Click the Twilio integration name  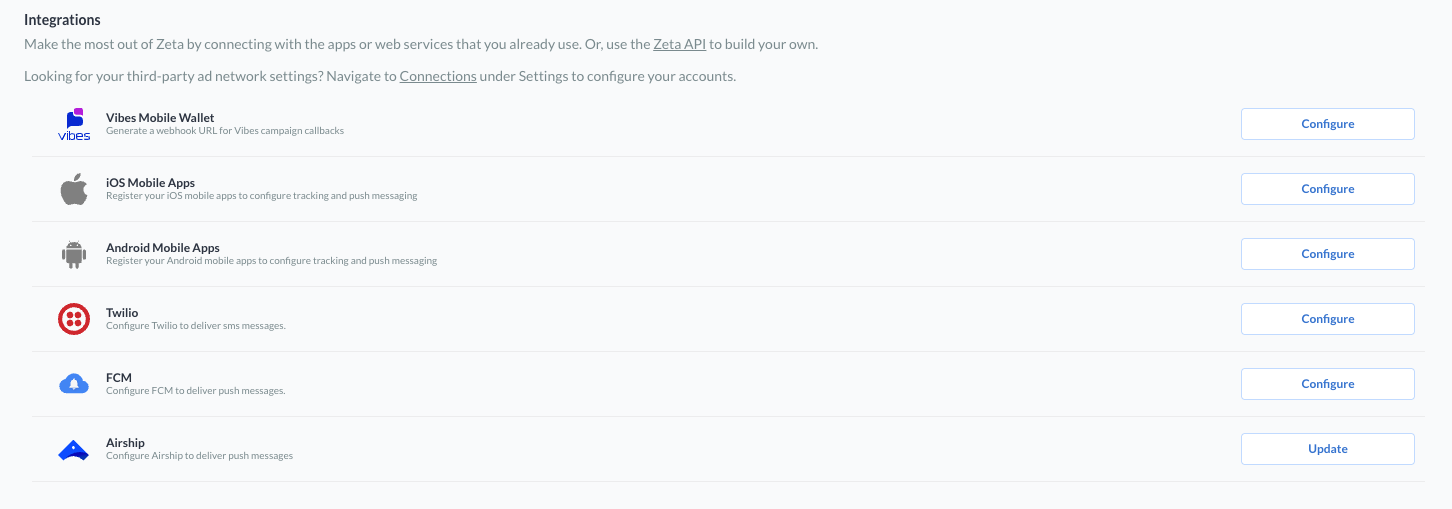[122, 313]
